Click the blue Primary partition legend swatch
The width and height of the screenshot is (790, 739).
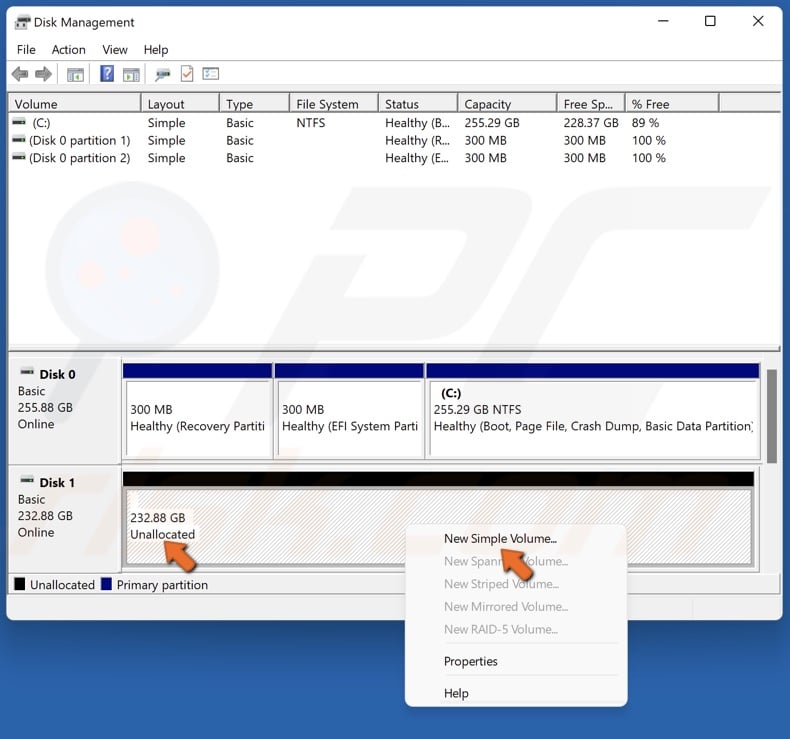click(106, 584)
